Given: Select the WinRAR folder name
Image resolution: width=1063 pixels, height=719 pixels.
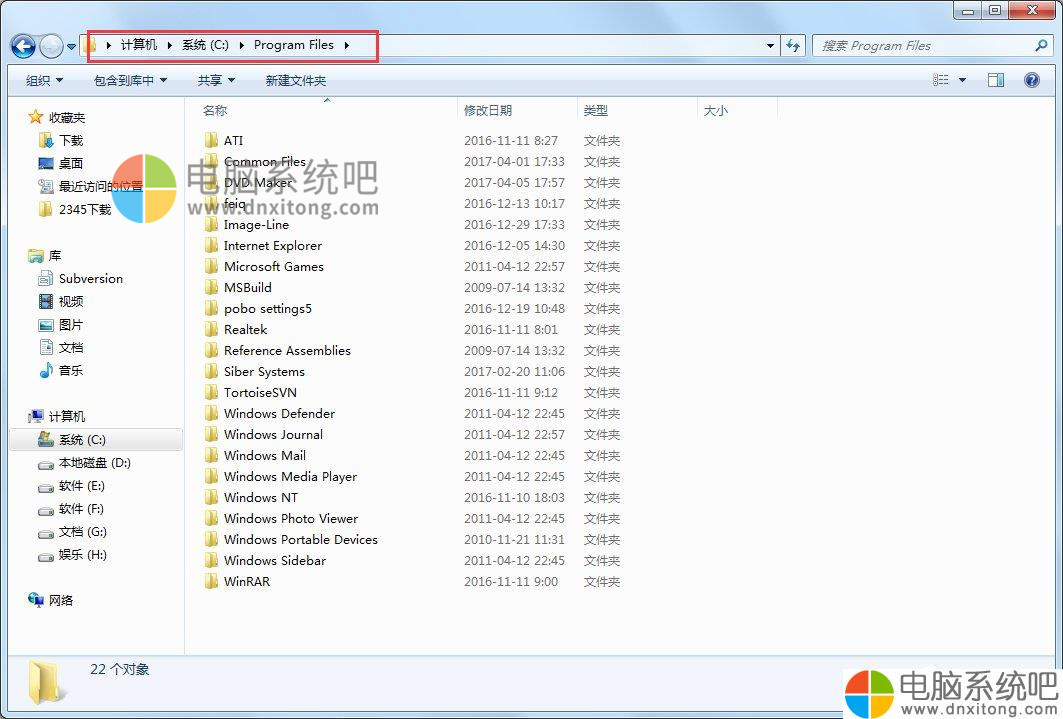Looking at the screenshot, I should click(247, 581).
